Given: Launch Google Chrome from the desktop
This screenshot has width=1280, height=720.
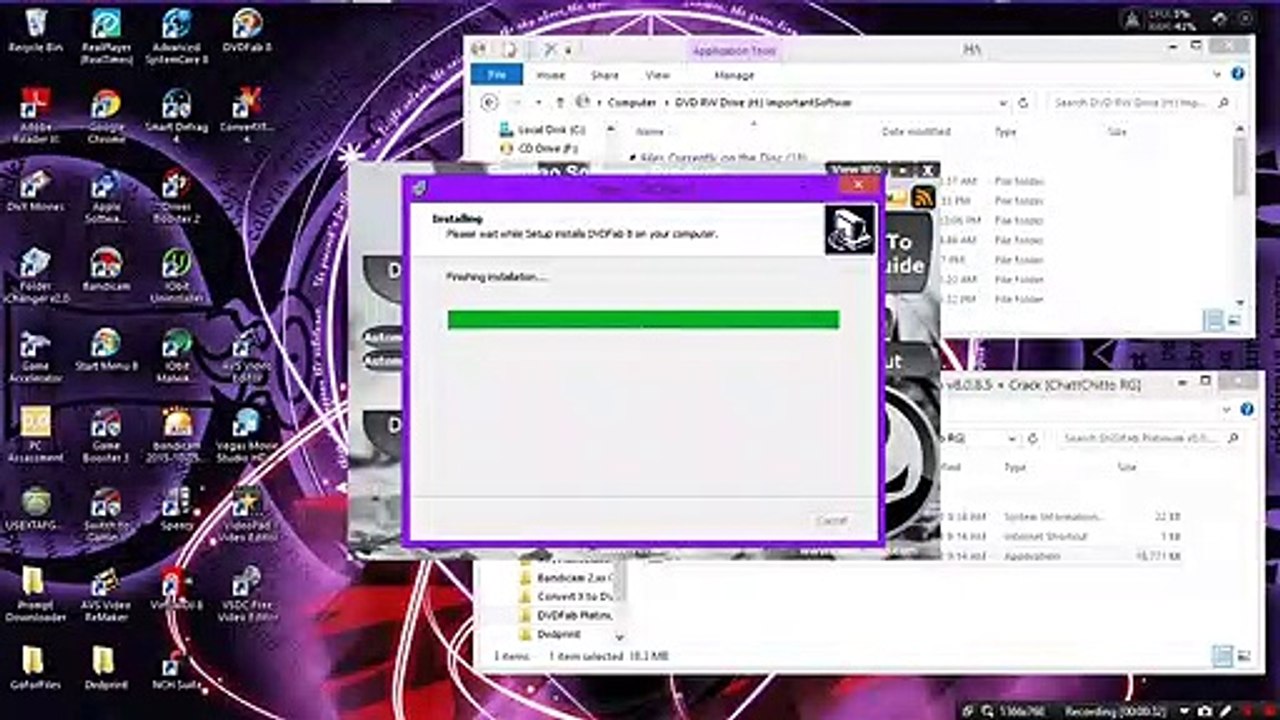Looking at the screenshot, I should (x=106, y=116).
